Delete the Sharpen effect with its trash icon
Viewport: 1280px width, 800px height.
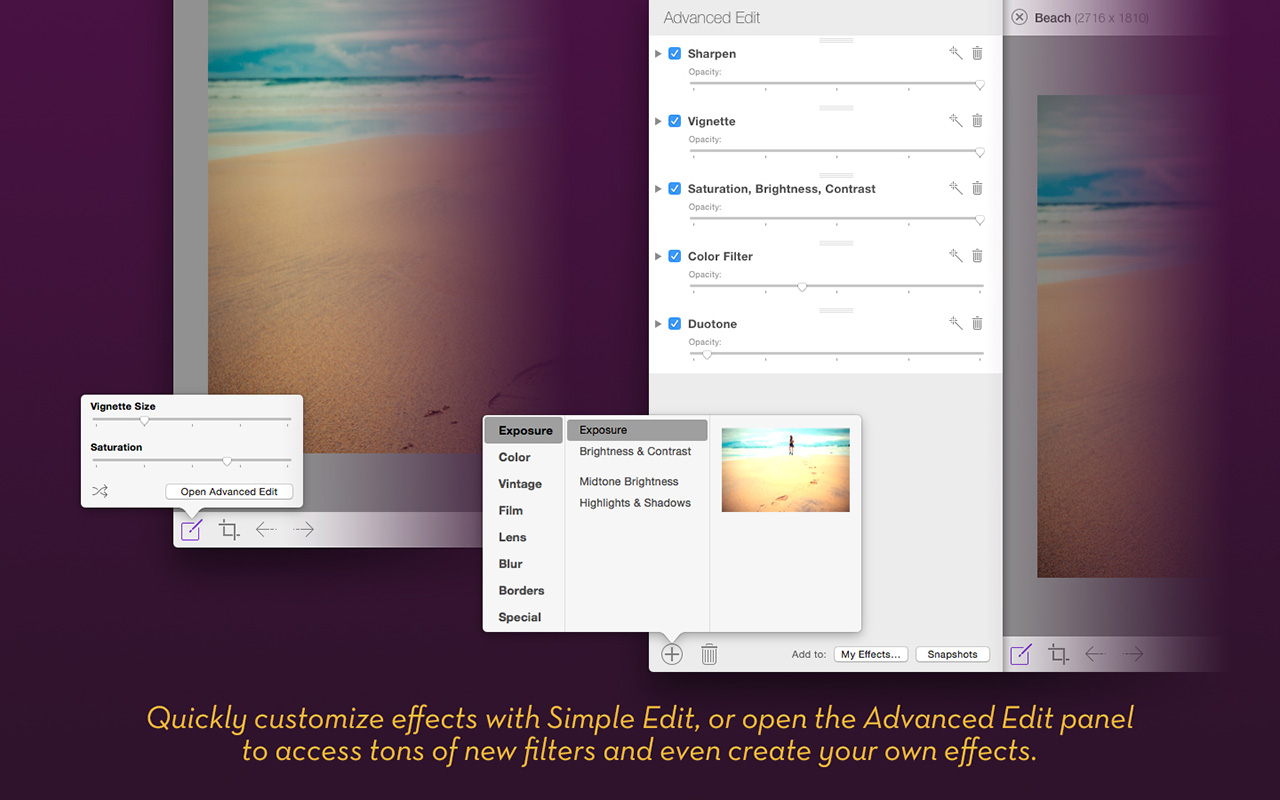pyautogui.click(x=977, y=54)
